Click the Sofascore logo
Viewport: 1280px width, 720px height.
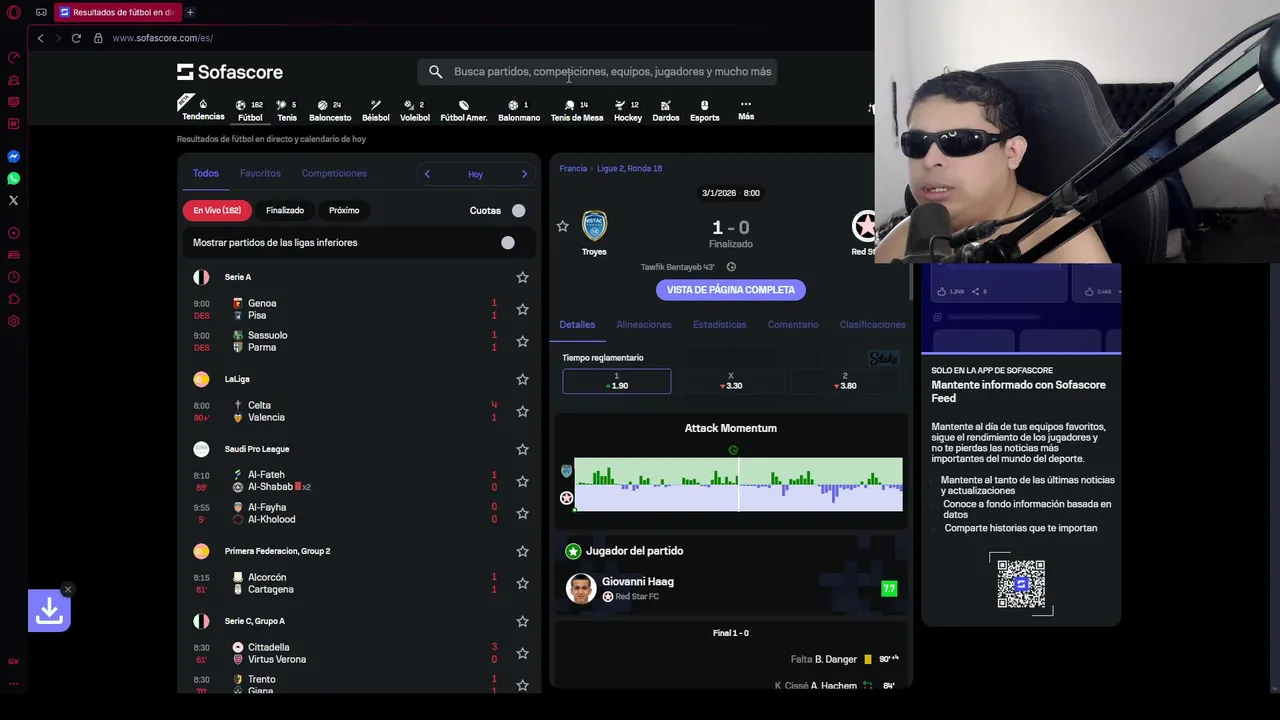click(x=230, y=72)
